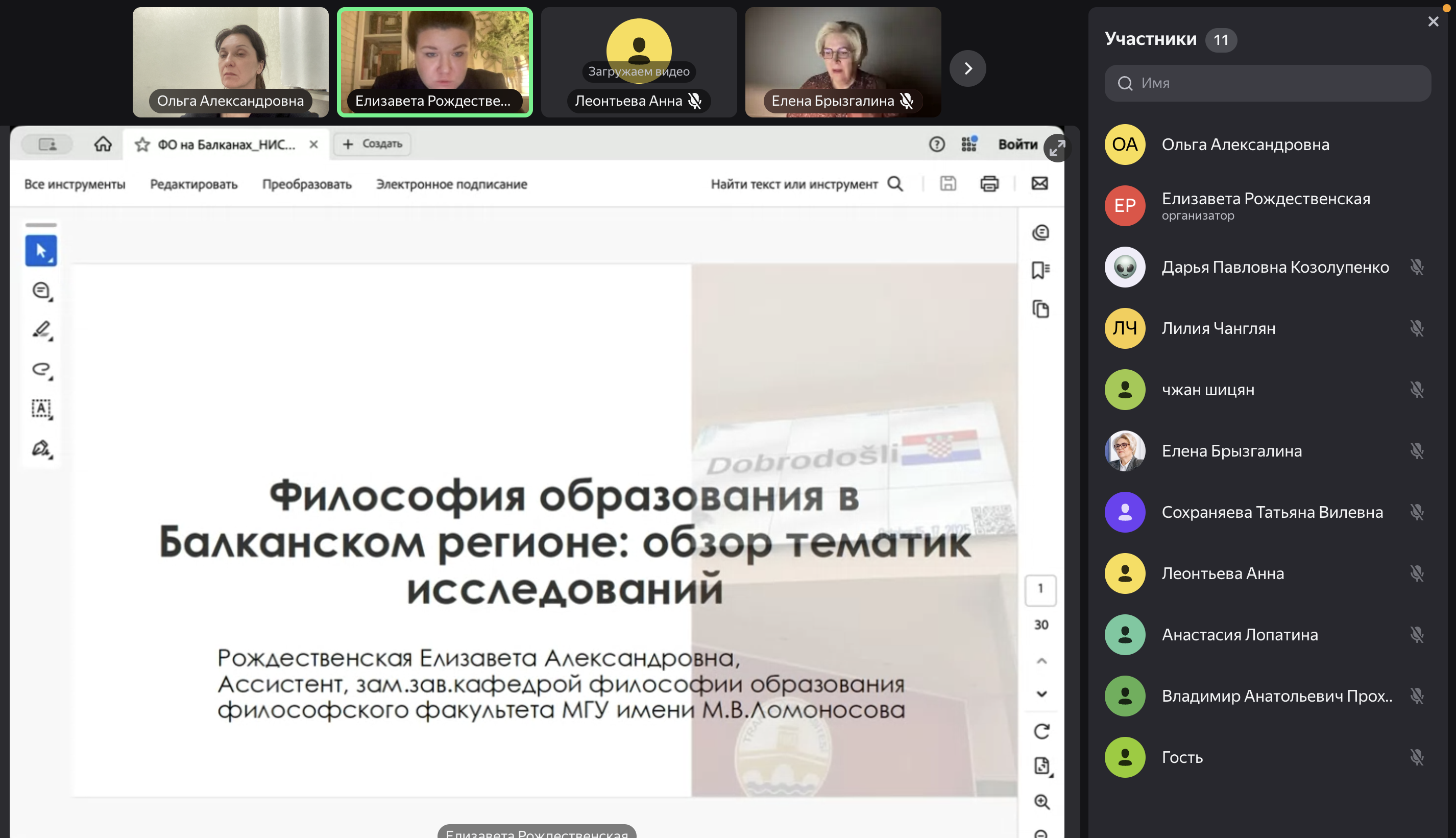Select the arrow selection tool
The width and height of the screenshot is (1456, 838).
point(41,250)
